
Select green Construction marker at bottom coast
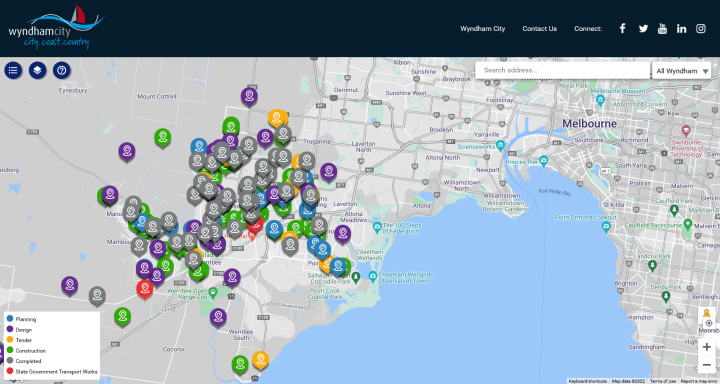240,364
